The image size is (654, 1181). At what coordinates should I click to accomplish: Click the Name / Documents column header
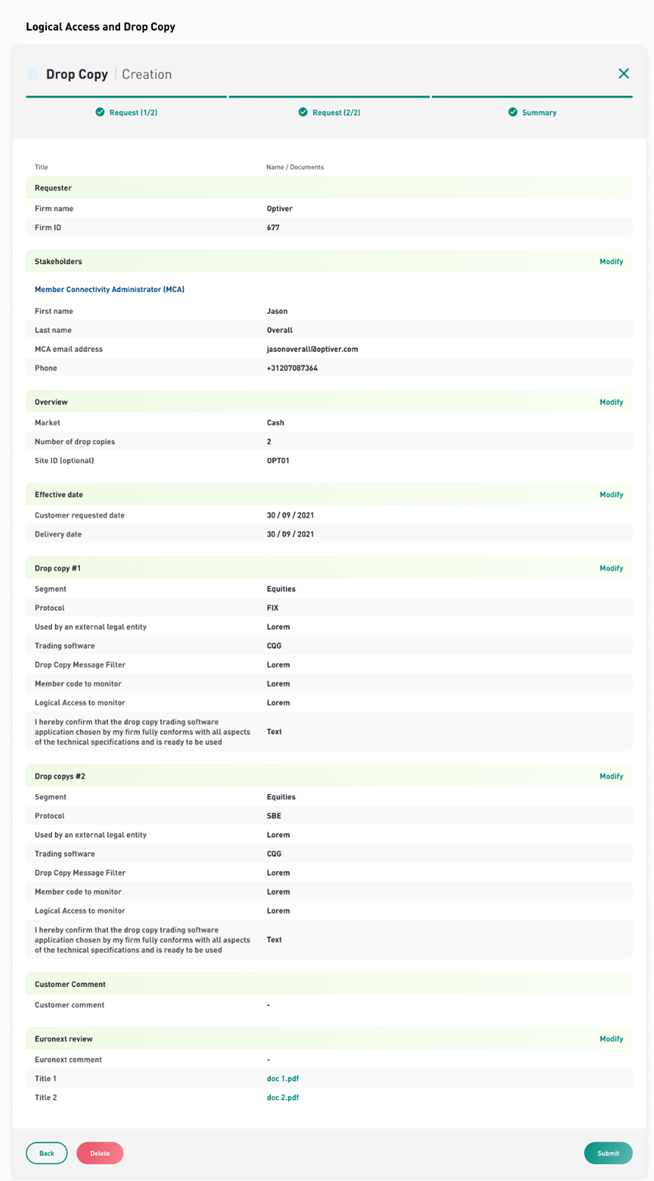pyautogui.click(x=295, y=167)
